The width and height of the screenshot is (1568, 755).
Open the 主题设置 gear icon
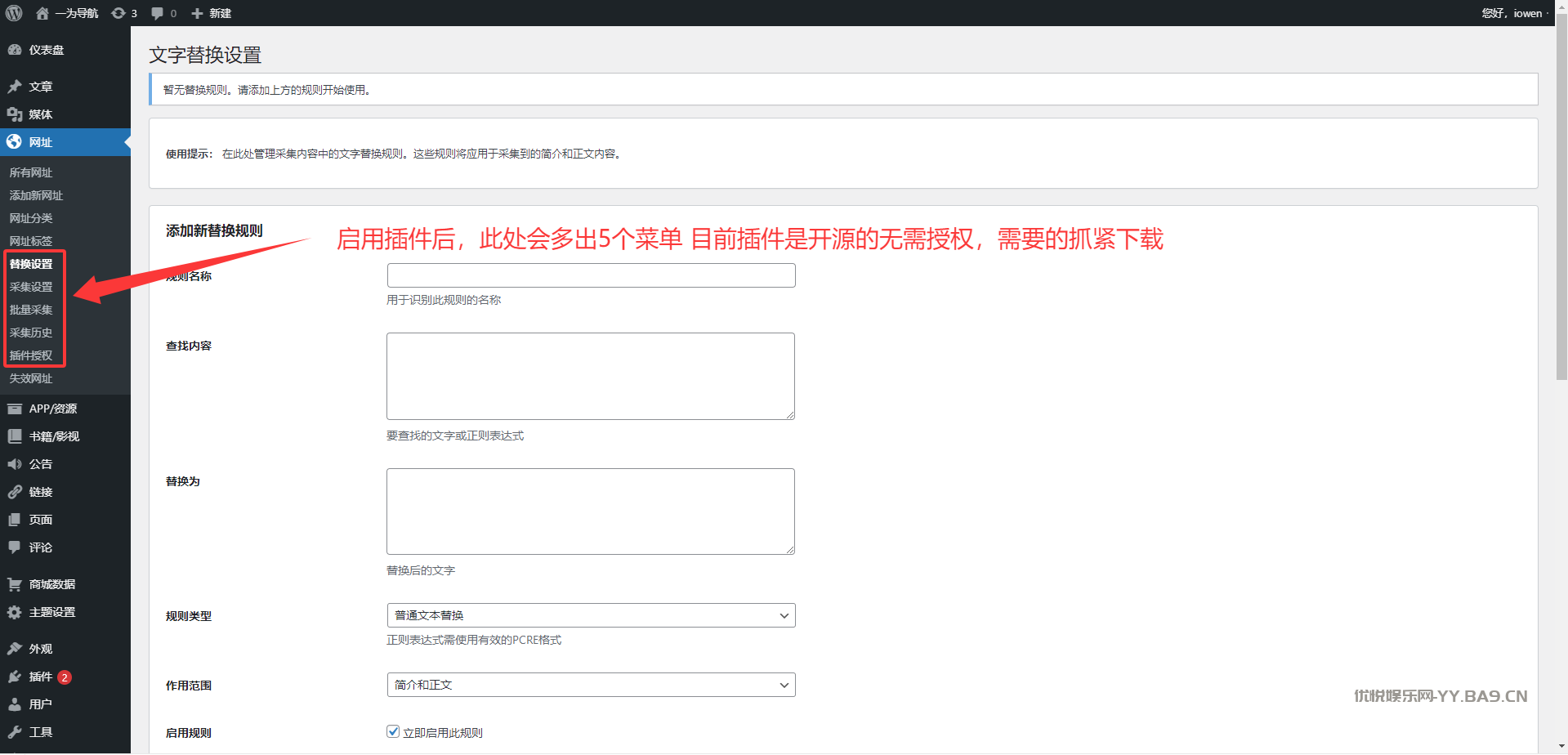(15, 612)
